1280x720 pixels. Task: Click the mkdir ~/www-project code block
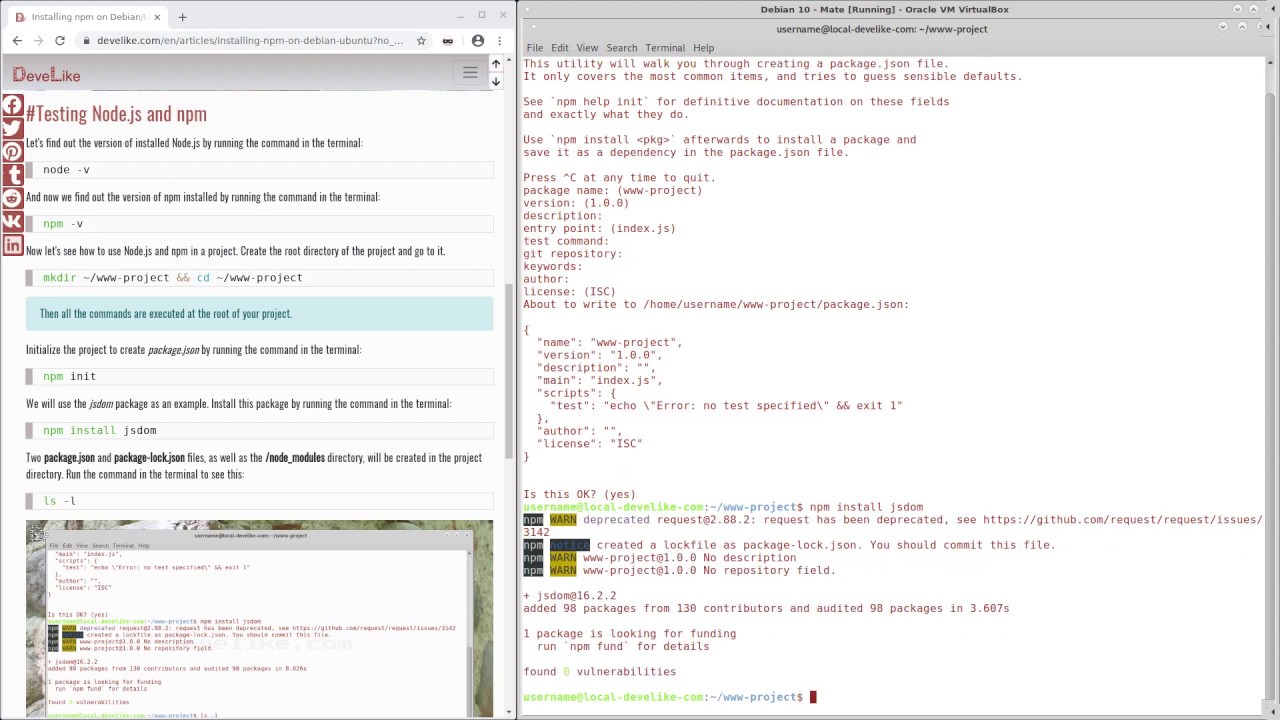[x=260, y=278]
